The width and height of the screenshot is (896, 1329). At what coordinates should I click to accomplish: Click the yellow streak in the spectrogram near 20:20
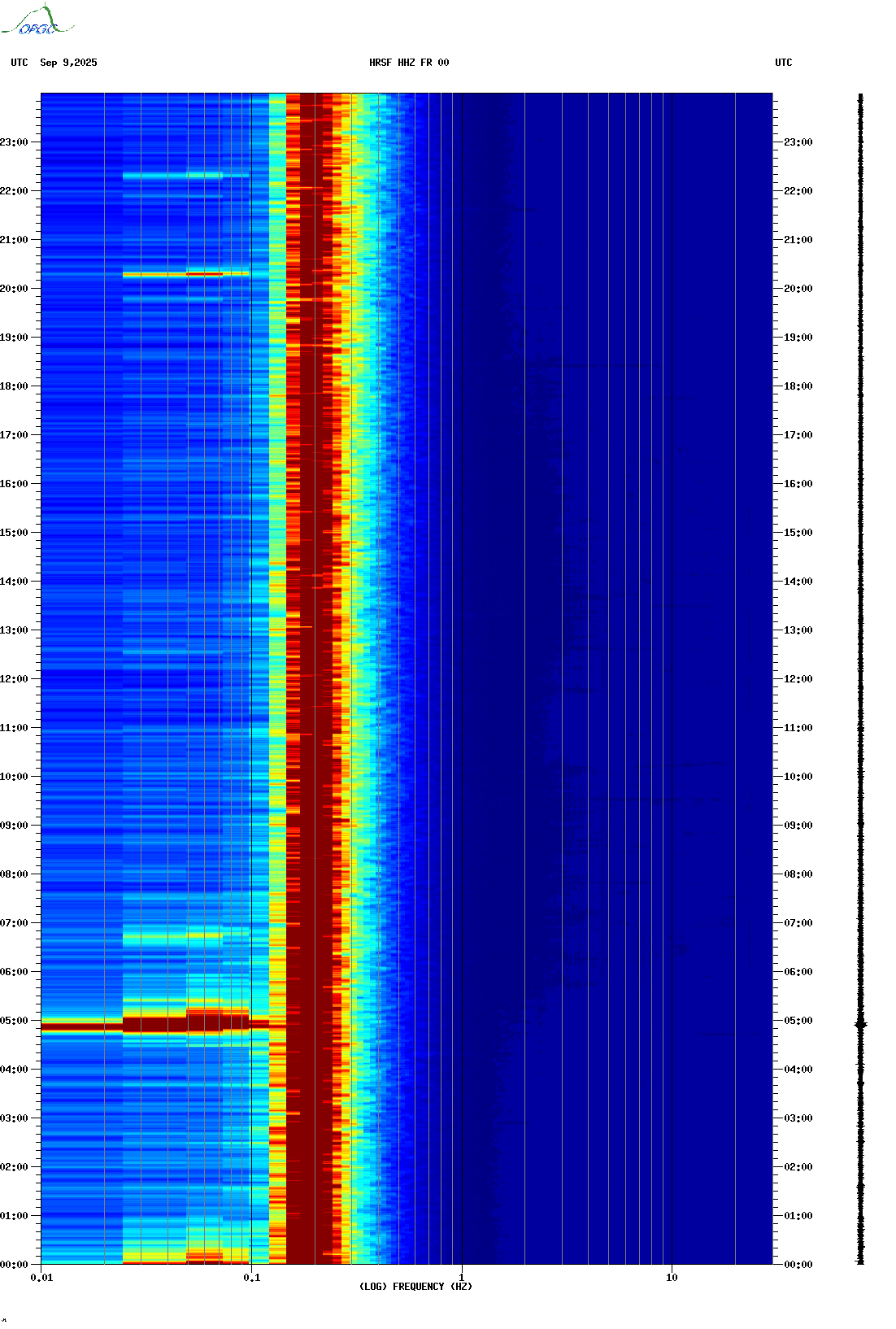pos(186,274)
